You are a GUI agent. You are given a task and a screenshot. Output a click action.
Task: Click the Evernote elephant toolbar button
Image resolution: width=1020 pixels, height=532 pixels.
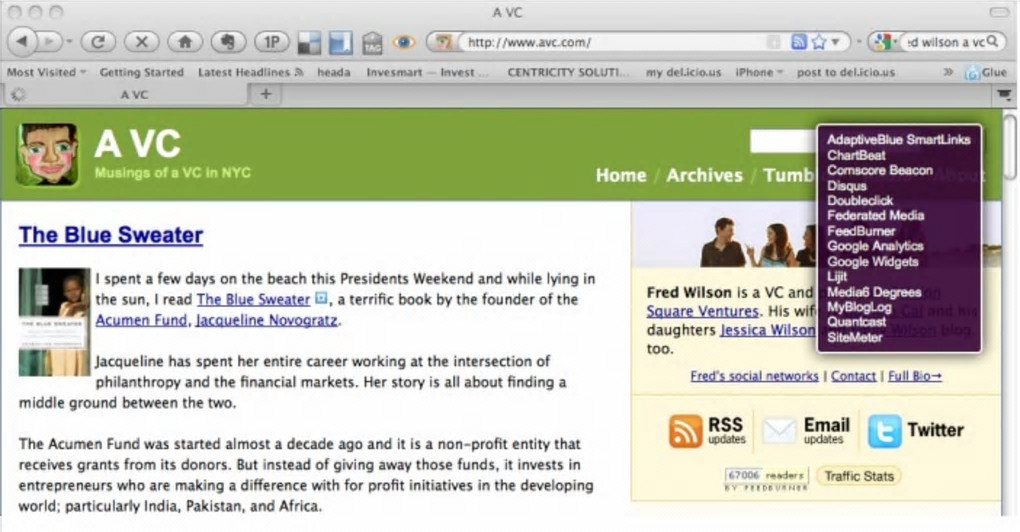[x=228, y=42]
